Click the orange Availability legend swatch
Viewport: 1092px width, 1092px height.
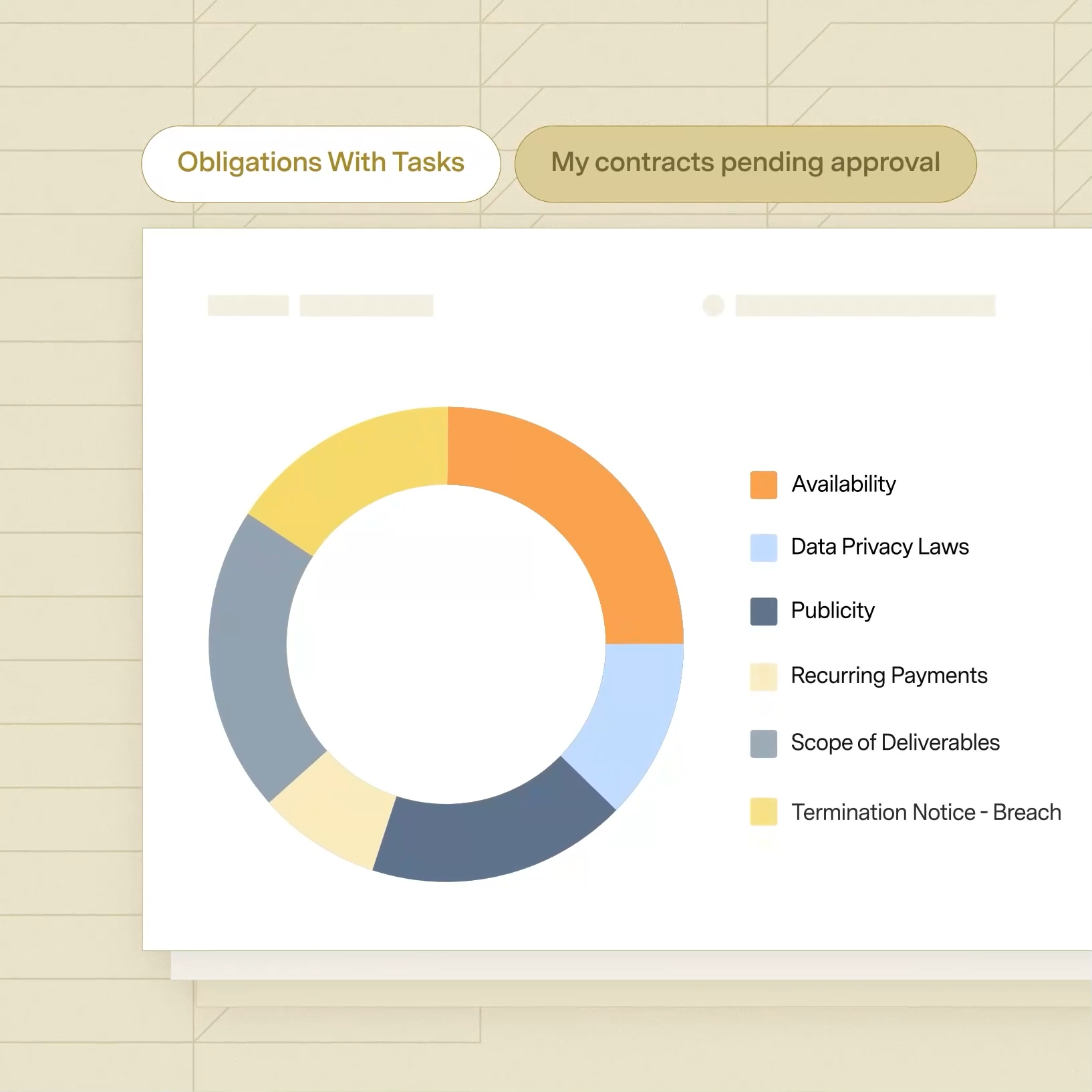pos(763,485)
